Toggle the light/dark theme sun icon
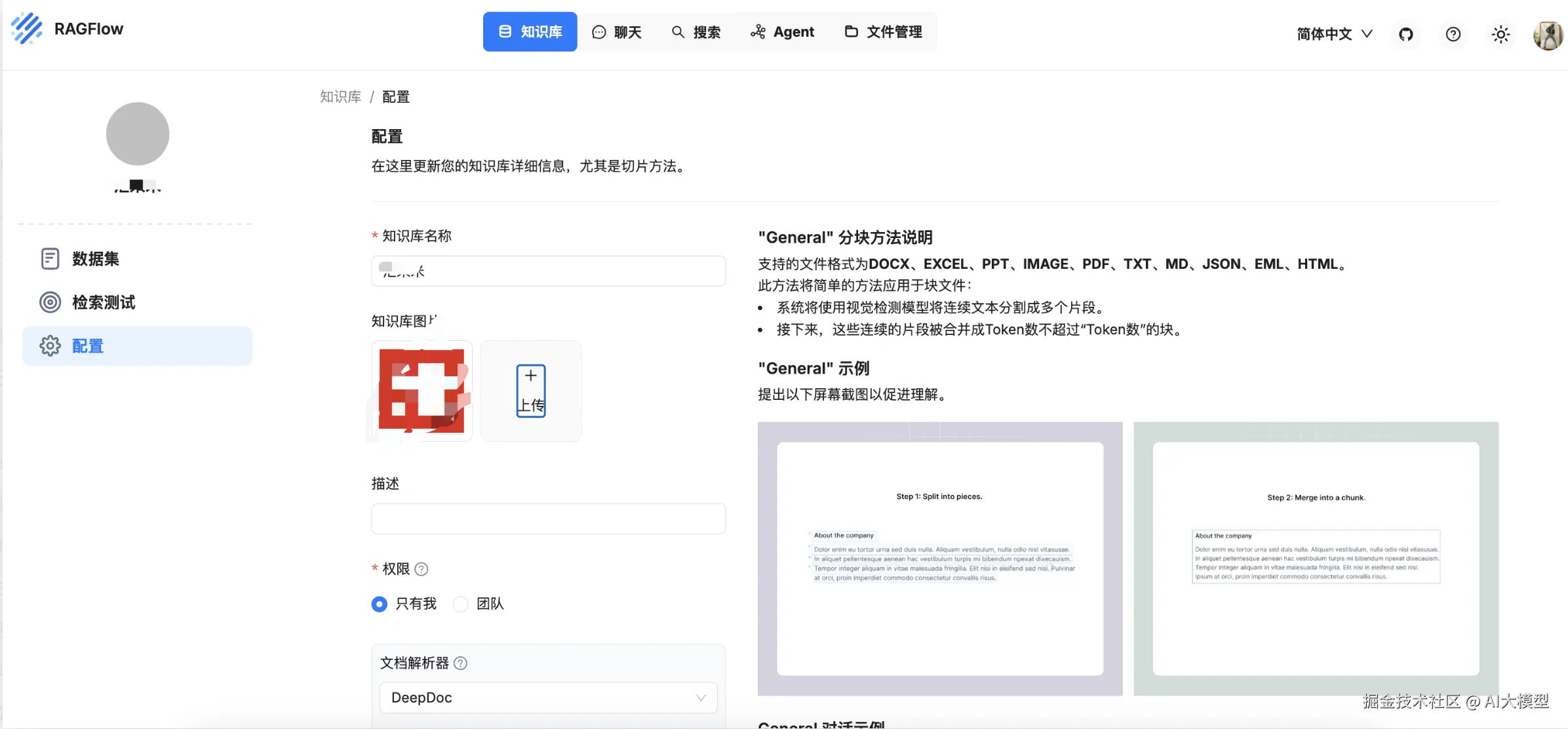The height and width of the screenshot is (729, 1568). pos(1500,34)
